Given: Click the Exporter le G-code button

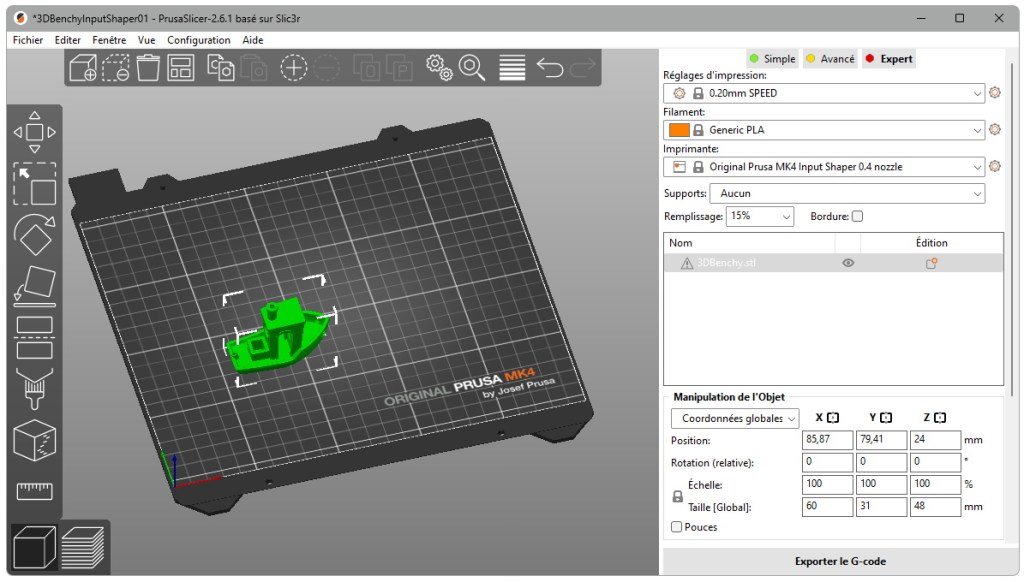Looking at the screenshot, I should (840, 561).
